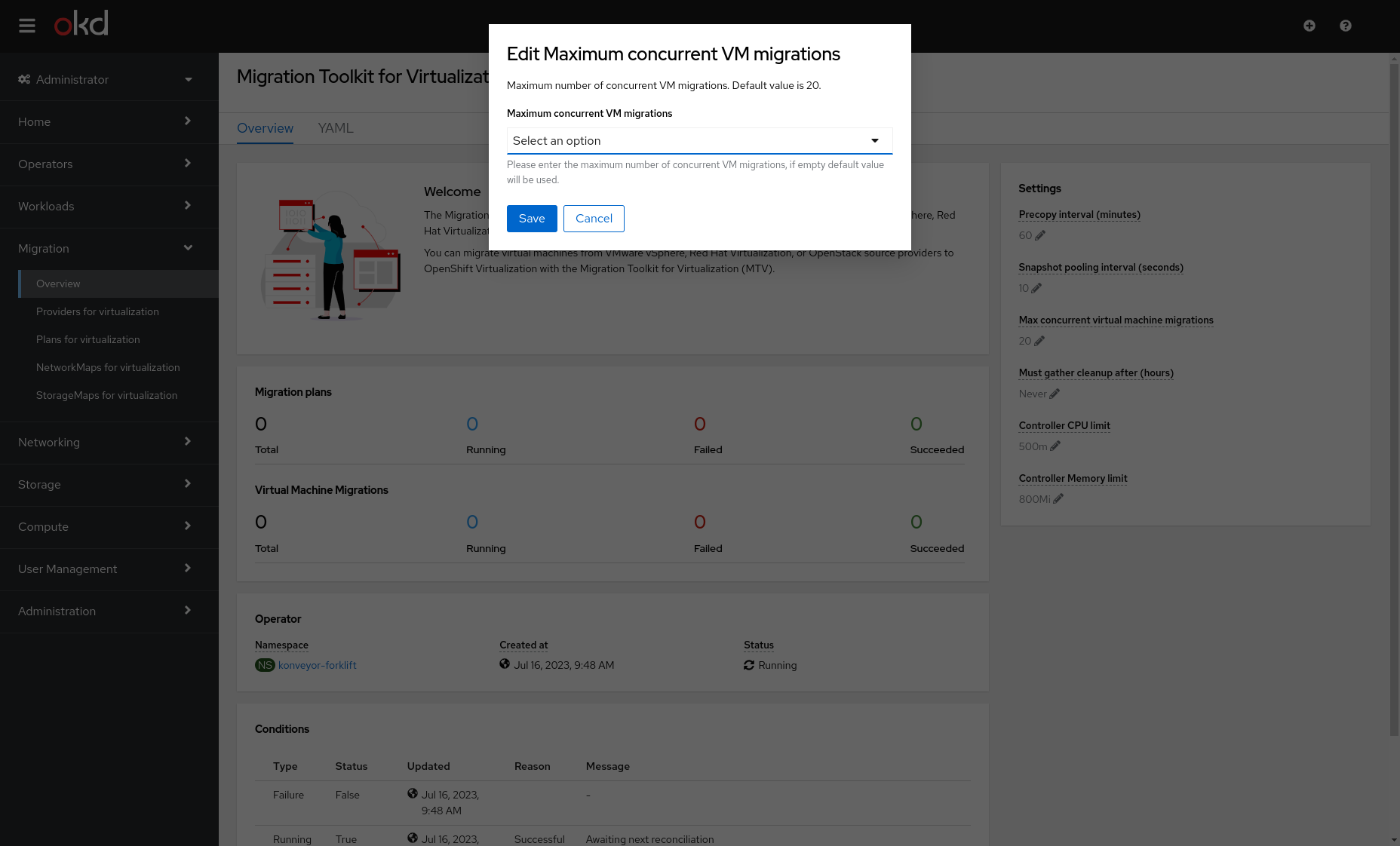Image resolution: width=1400 pixels, height=846 pixels.
Task: Cancel the edit dialog
Action: (x=594, y=219)
